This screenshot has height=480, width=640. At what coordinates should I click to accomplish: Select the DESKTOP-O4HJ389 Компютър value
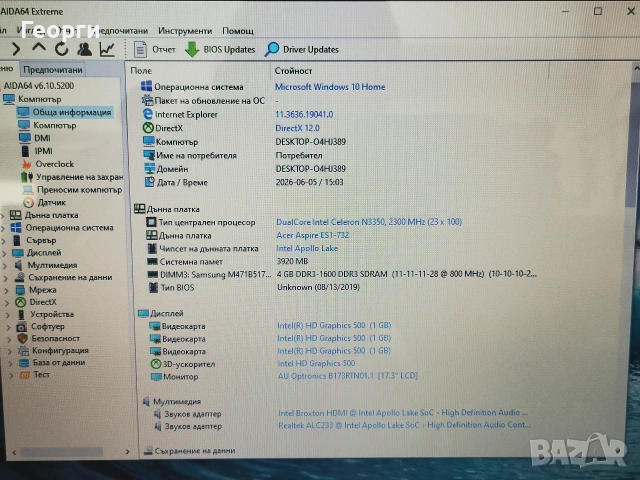[x=310, y=142]
